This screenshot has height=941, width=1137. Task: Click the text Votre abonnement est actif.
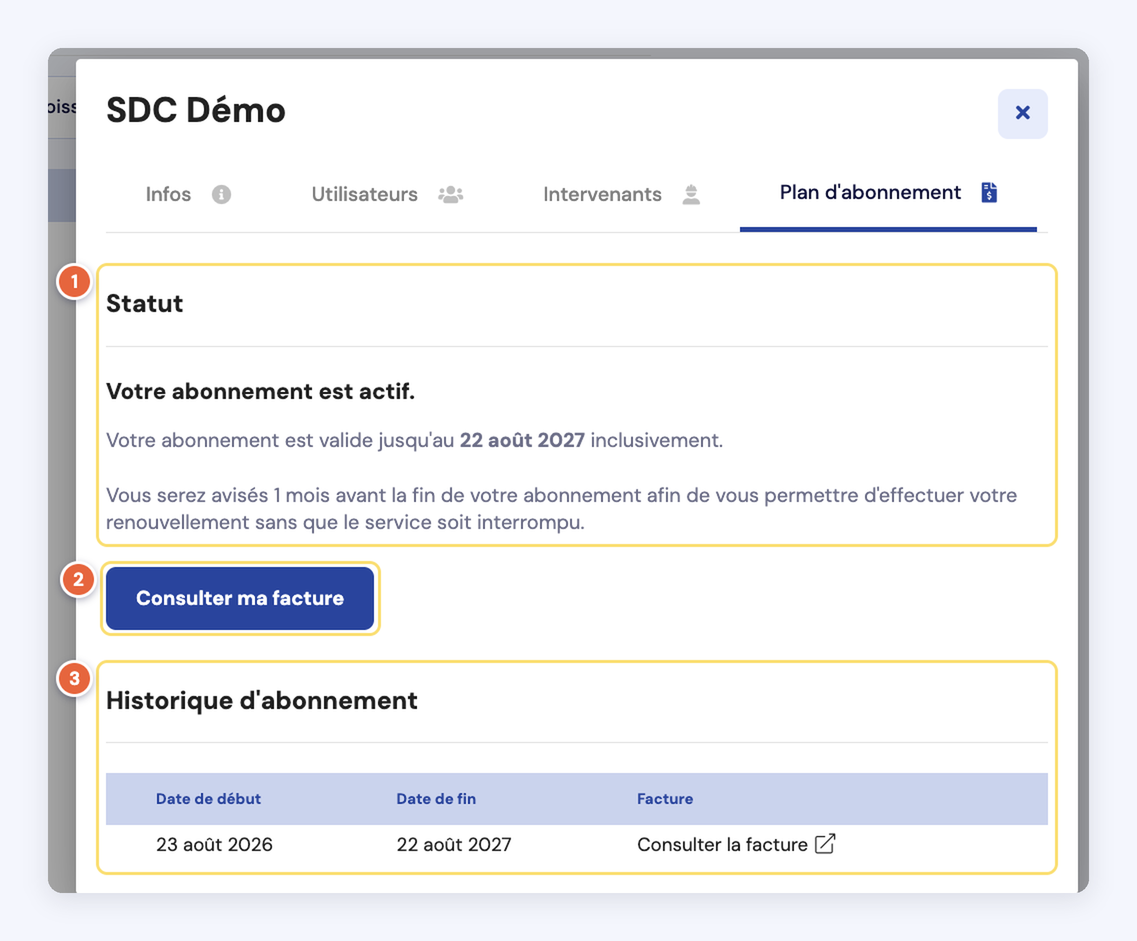(x=260, y=391)
